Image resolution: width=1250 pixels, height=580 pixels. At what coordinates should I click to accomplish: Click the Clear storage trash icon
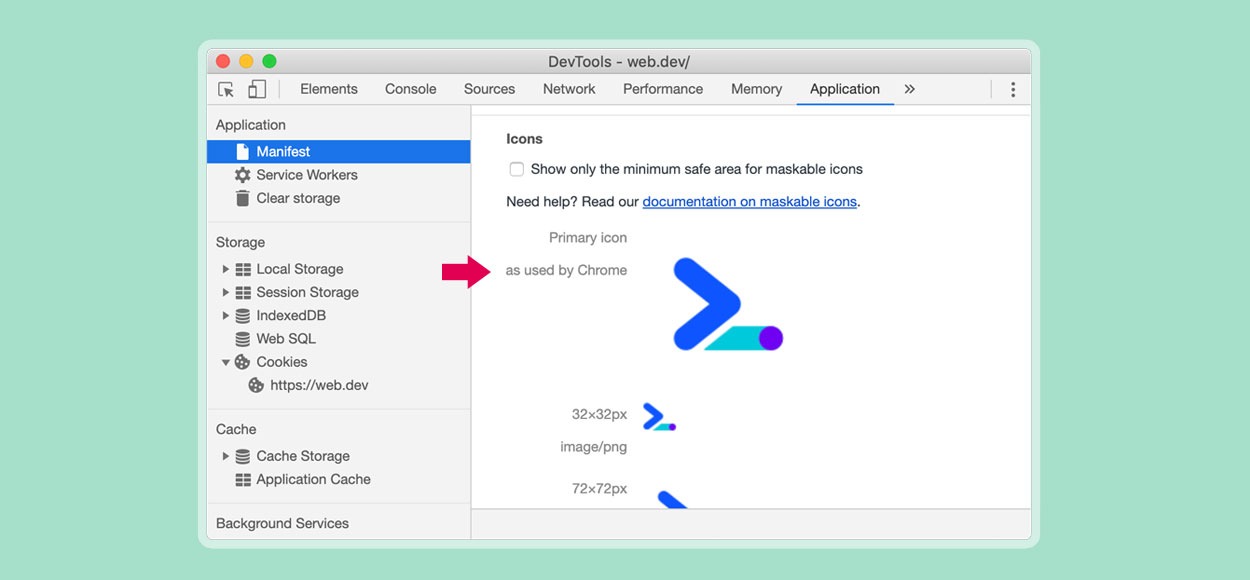click(242, 198)
